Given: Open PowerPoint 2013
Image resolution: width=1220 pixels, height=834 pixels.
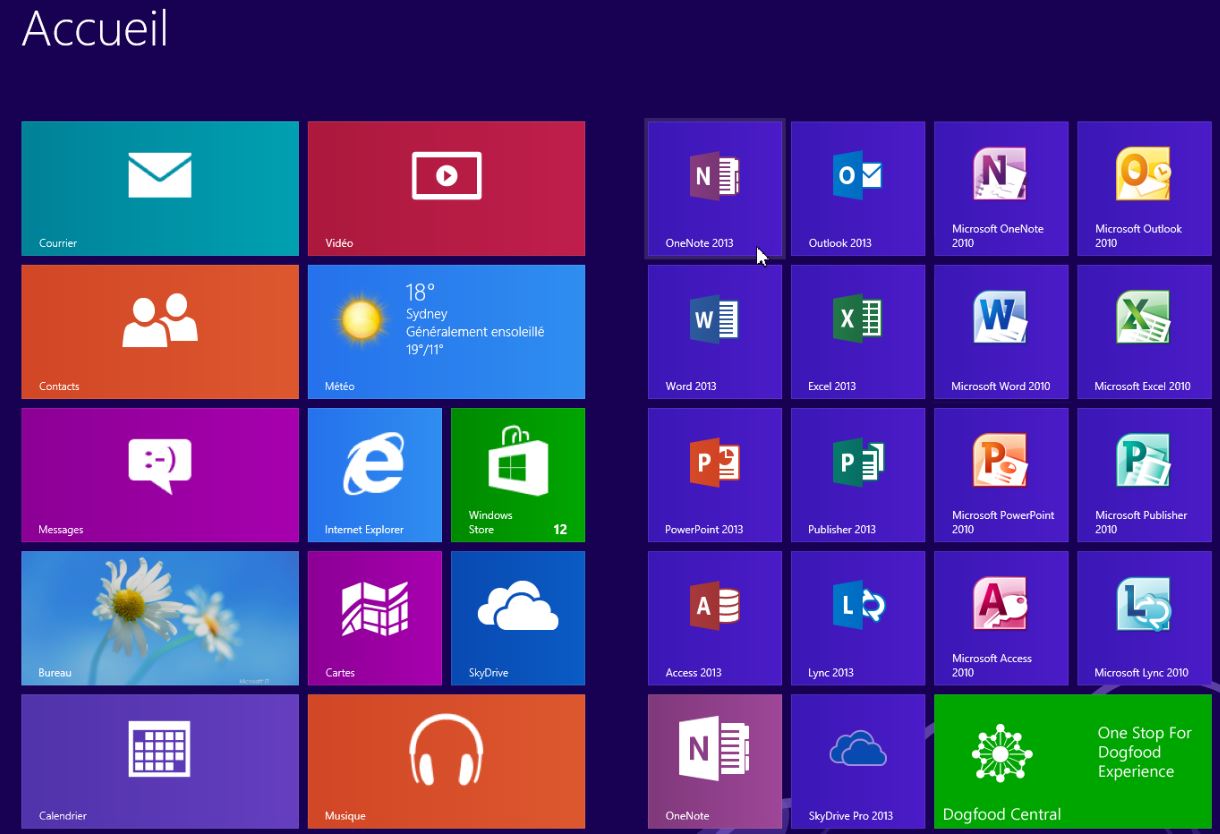Looking at the screenshot, I should coord(714,475).
